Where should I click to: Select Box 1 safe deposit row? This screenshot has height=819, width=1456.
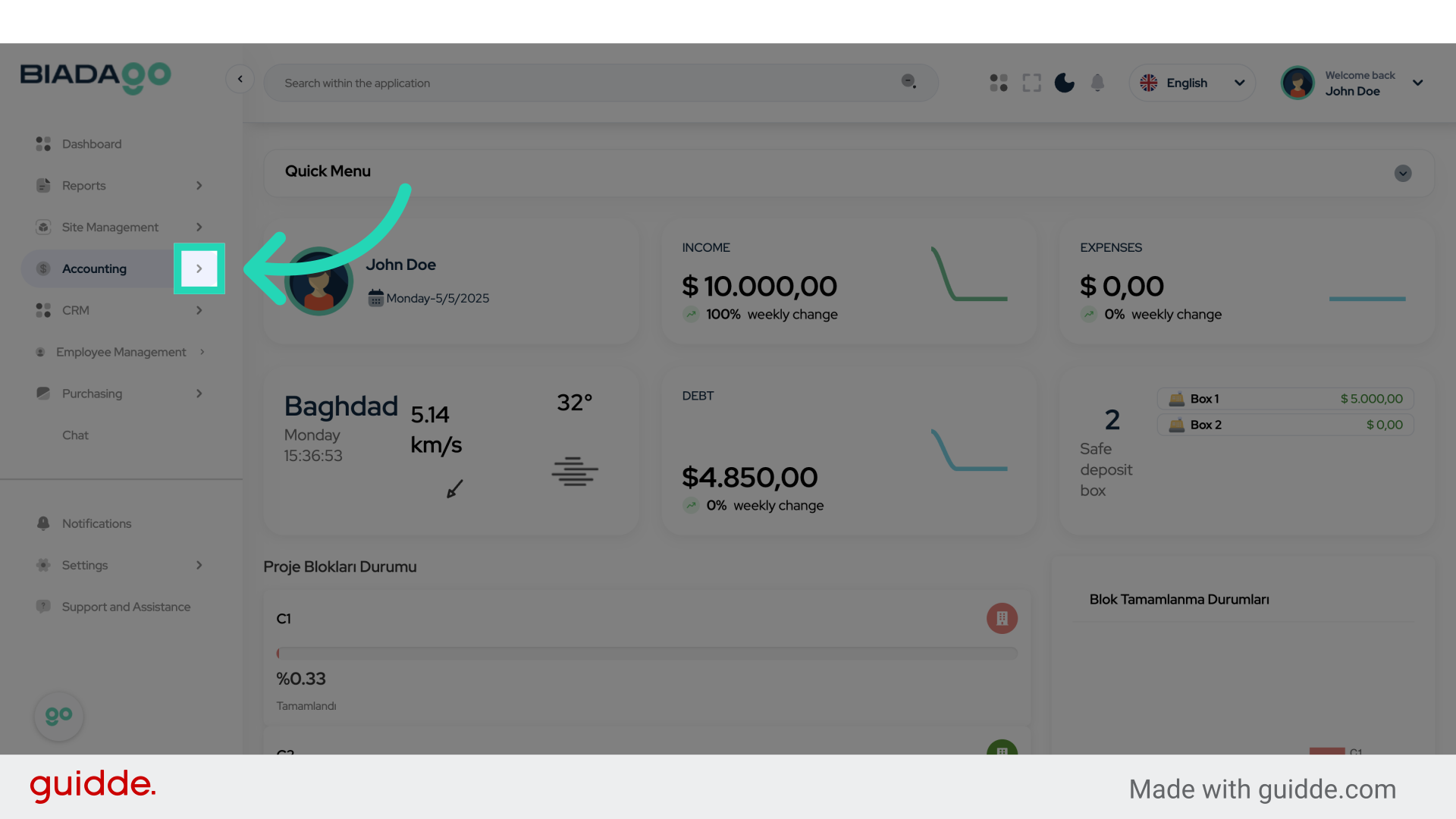click(1285, 399)
